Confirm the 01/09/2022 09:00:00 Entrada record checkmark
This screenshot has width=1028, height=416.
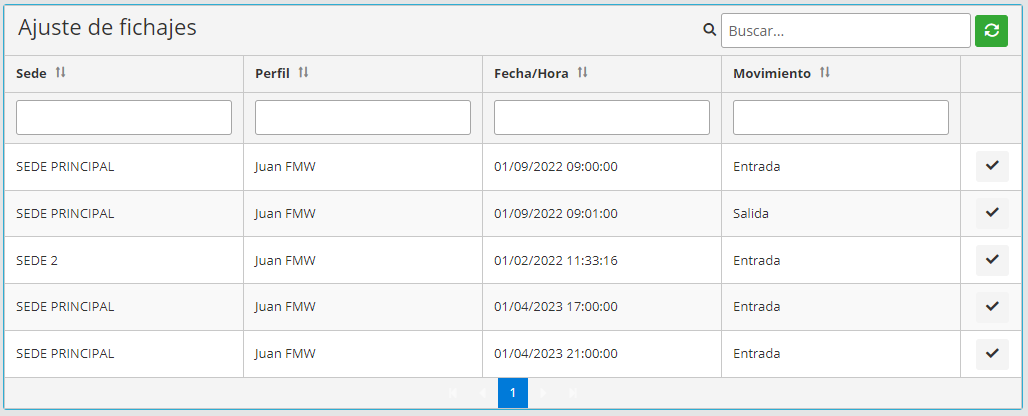(x=992, y=166)
